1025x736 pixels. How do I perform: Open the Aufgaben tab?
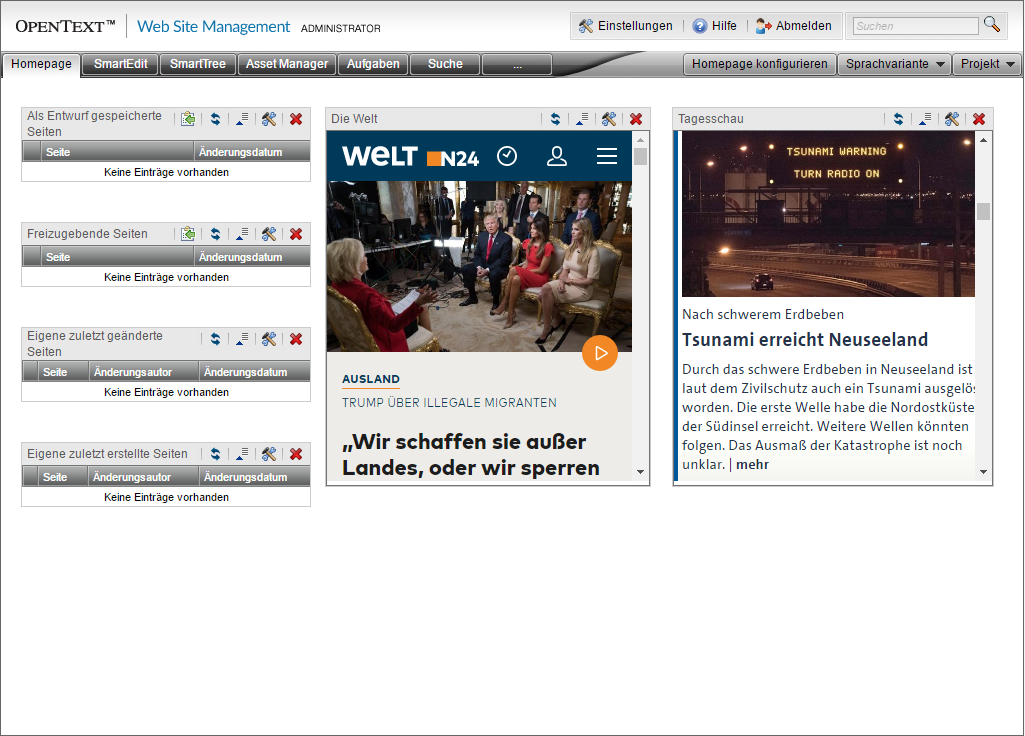click(x=373, y=64)
